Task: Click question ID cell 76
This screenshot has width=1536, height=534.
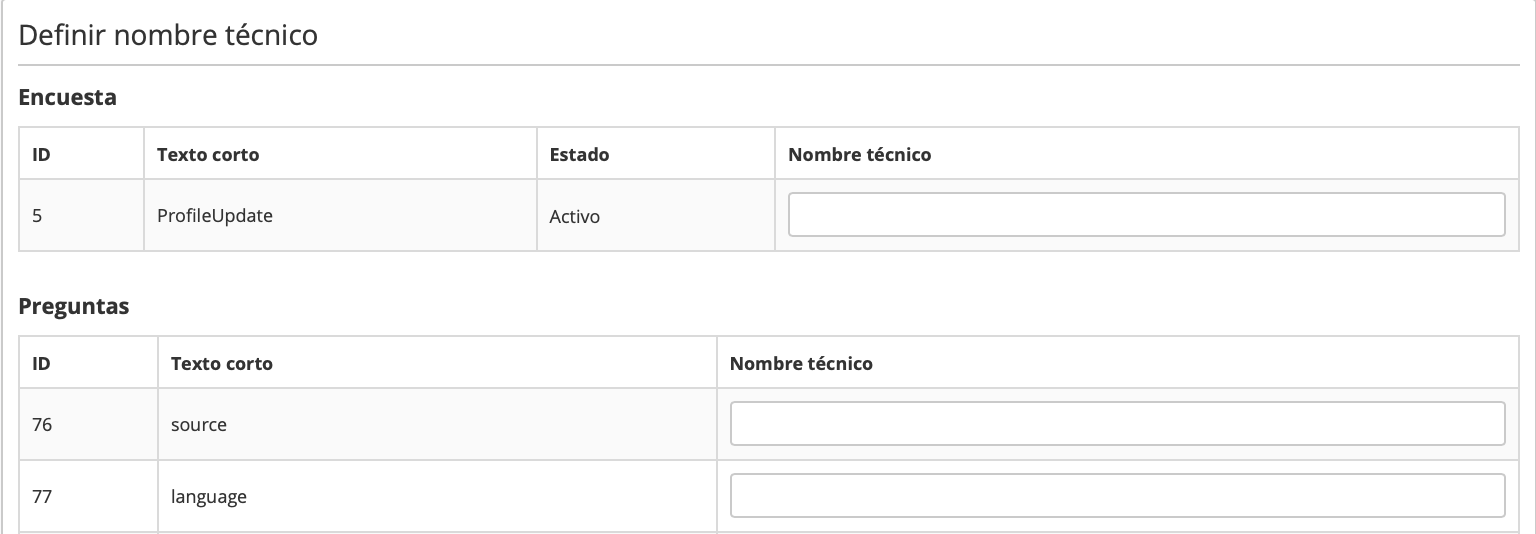Action: (x=42, y=425)
